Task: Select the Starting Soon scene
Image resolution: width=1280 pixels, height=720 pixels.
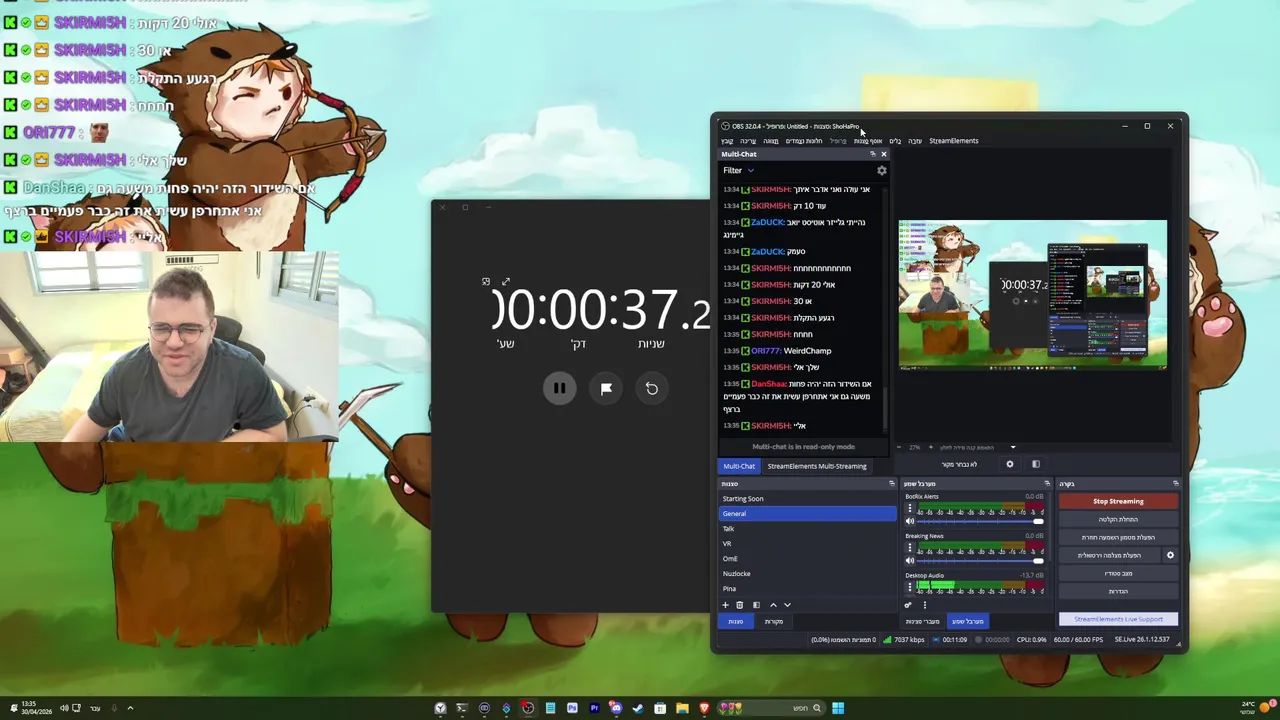Action: tap(808, 499)
